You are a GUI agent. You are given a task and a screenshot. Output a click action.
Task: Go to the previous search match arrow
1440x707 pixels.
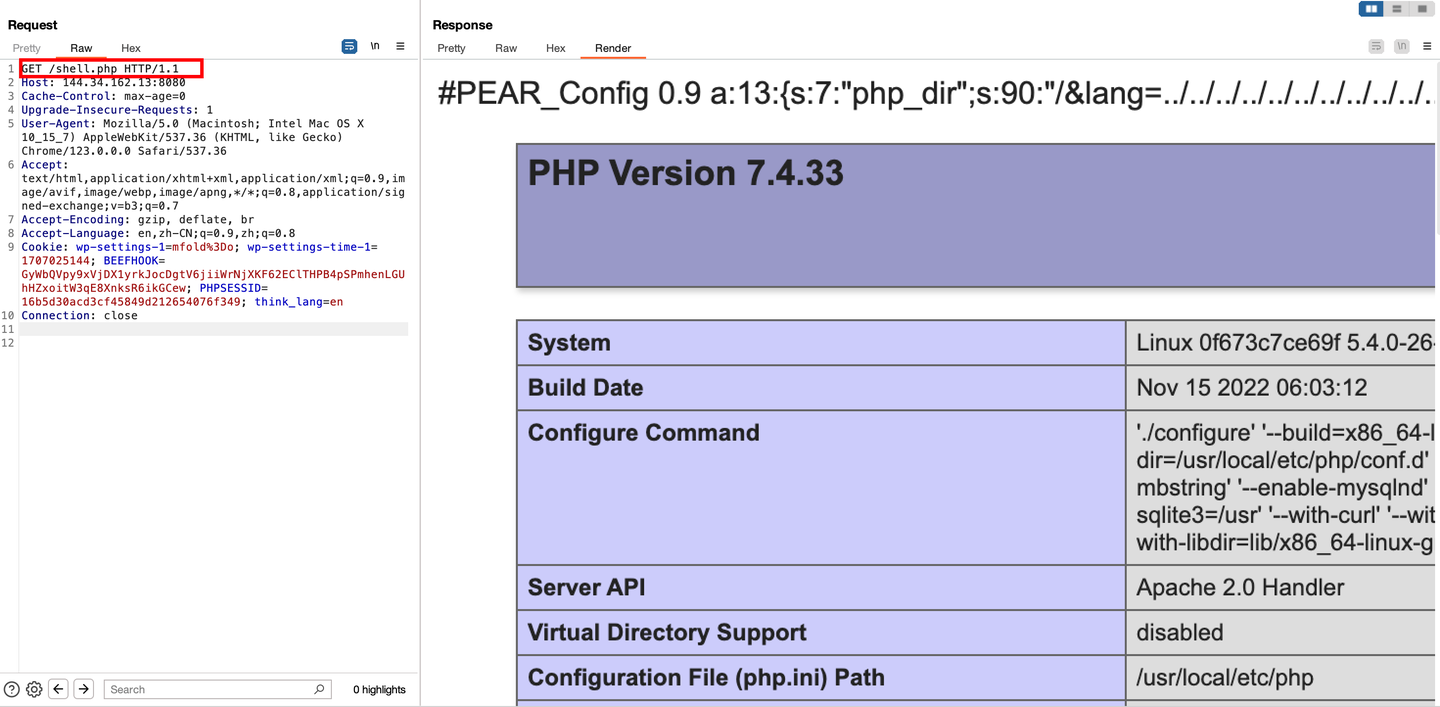tap(58, 689)
